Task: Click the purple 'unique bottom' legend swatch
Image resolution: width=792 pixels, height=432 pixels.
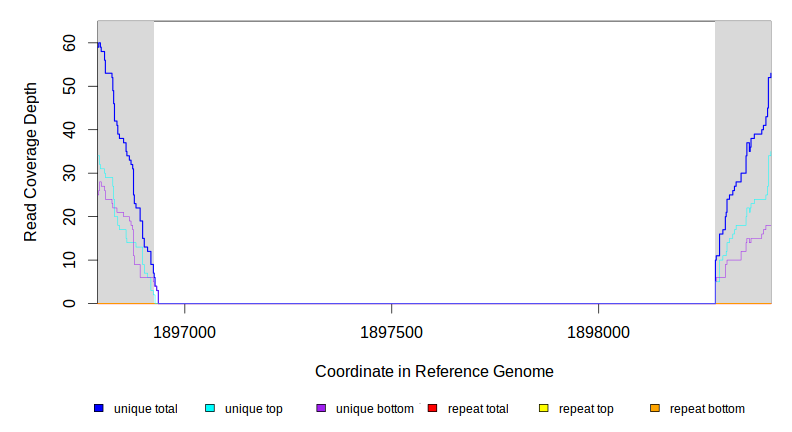Action: pyautogui.click(x=321, y=409)
